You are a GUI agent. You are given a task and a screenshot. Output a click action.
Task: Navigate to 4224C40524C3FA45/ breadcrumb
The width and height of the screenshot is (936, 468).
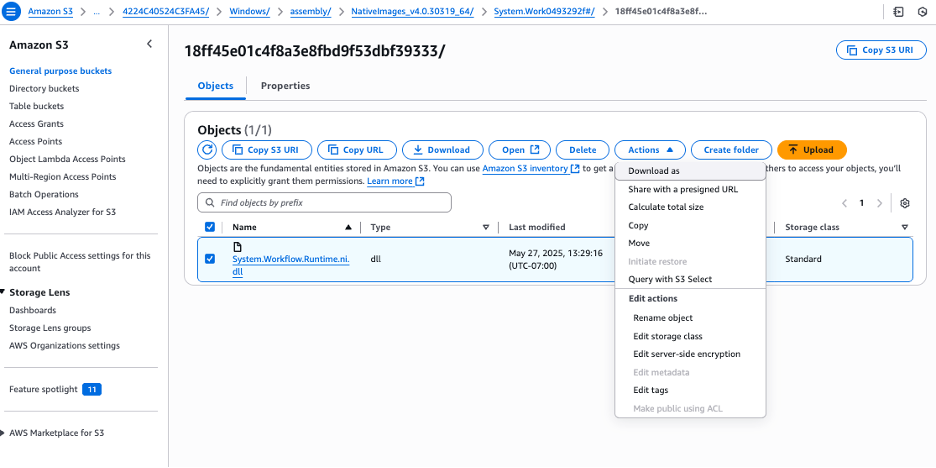(166, 11)
